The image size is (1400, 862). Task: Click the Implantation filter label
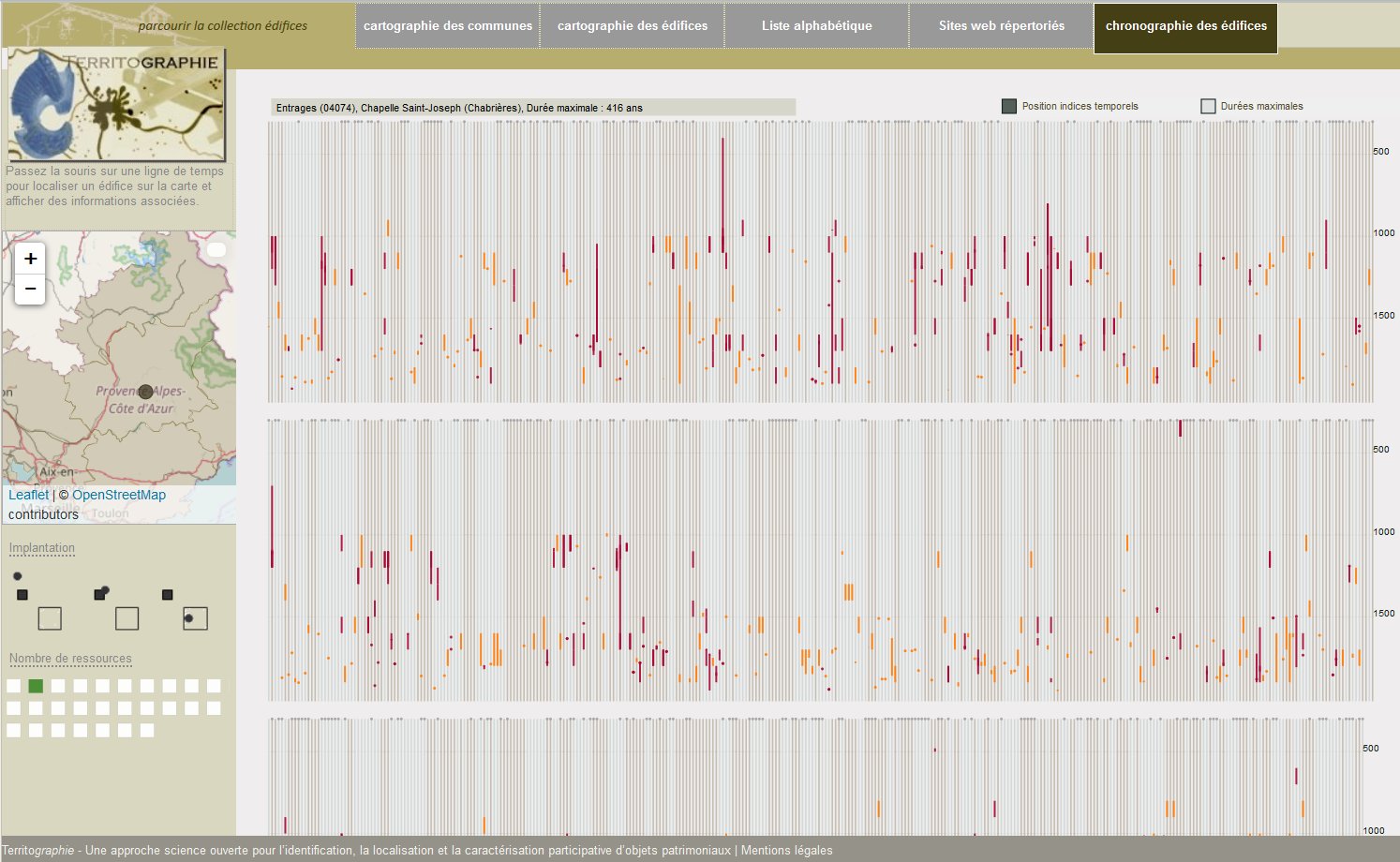pyautogui.click(x=42, y=548)
